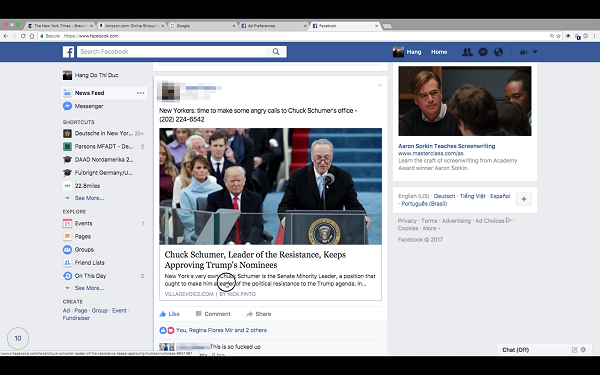Image resolution: width=600 pixels, height=375 pixels.
Task: Open Aaron Sorkin Teaches Screenwriting link
Action: [x=447, y=146]
